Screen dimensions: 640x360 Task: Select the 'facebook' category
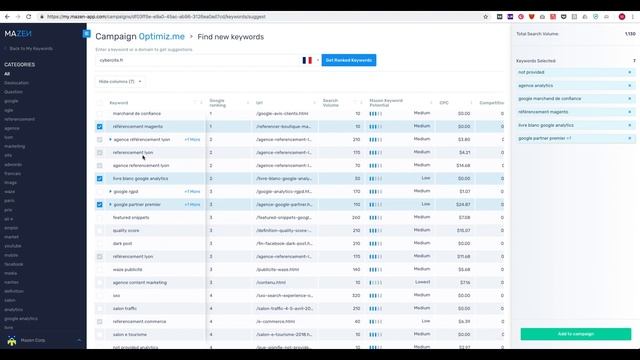tap(13, 264)
